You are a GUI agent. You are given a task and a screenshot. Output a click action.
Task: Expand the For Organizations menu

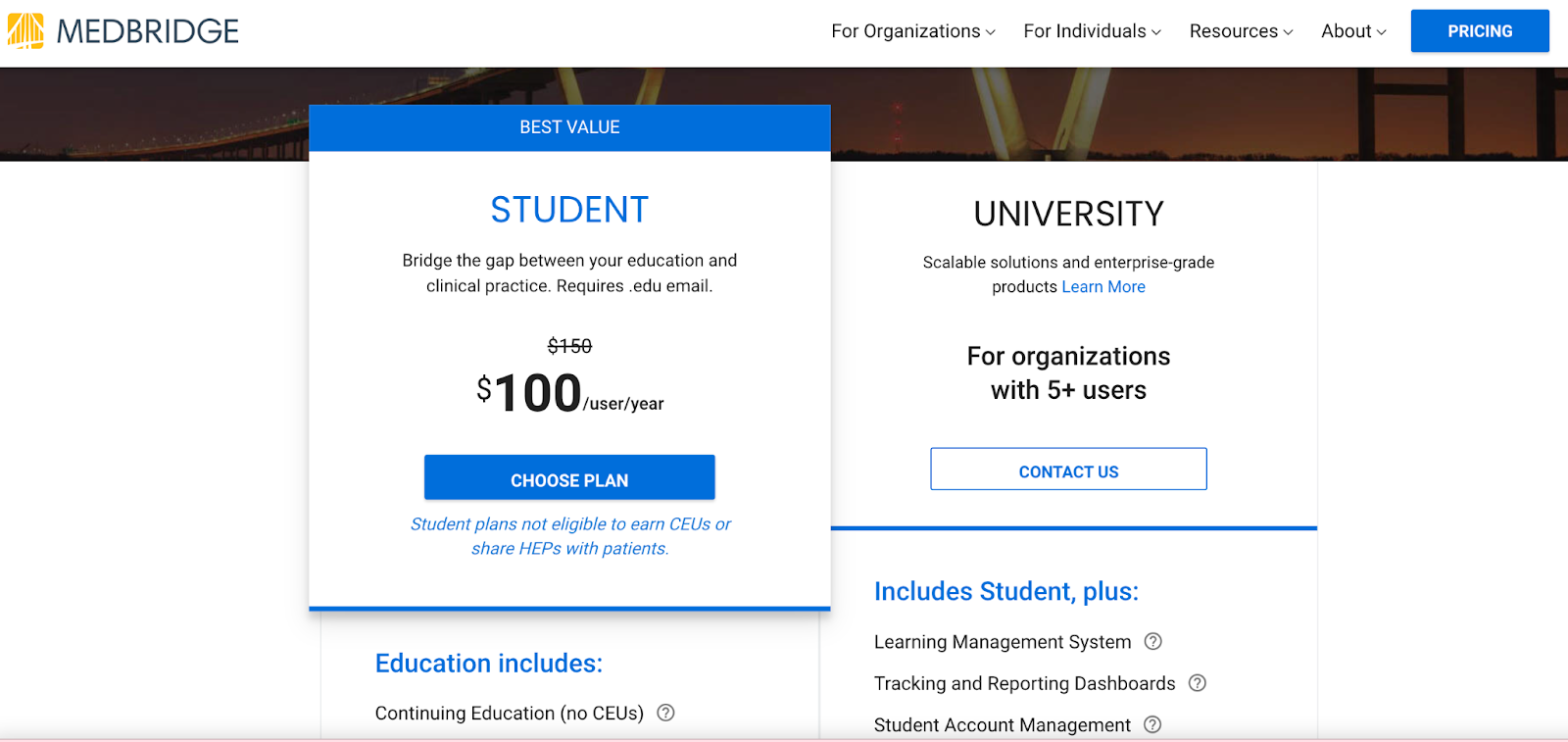point(912,31)
